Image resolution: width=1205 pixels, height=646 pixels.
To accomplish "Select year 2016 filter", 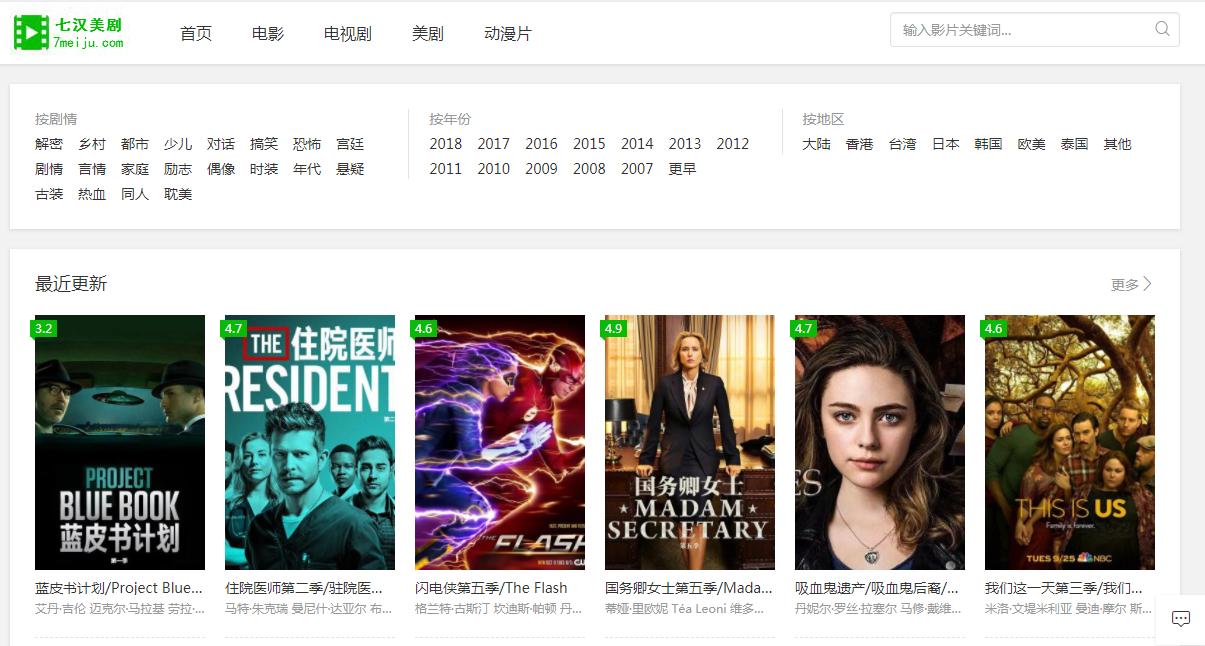I will coord(542,144).
